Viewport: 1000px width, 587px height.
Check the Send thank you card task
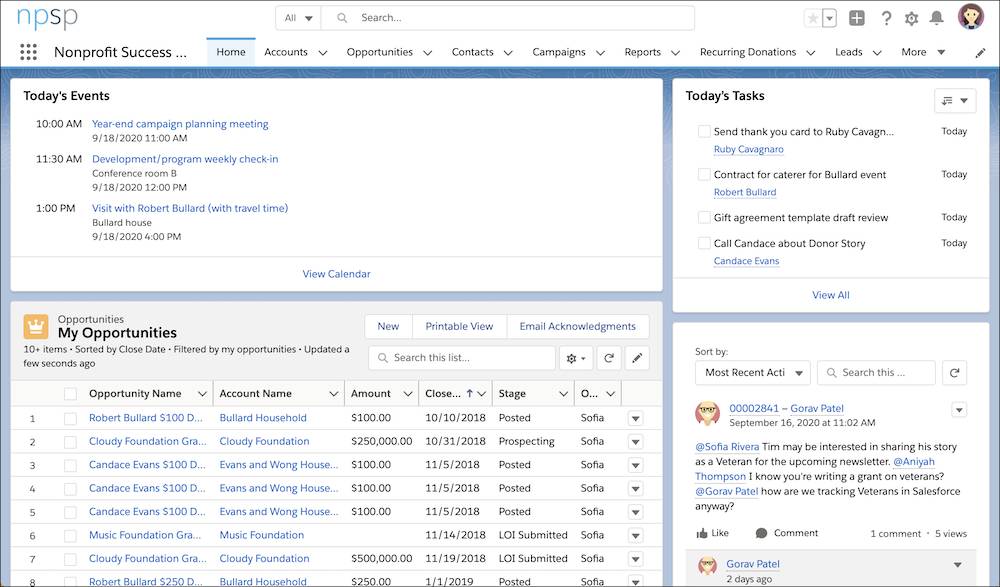pyautogui.click(x=704, y=131)
